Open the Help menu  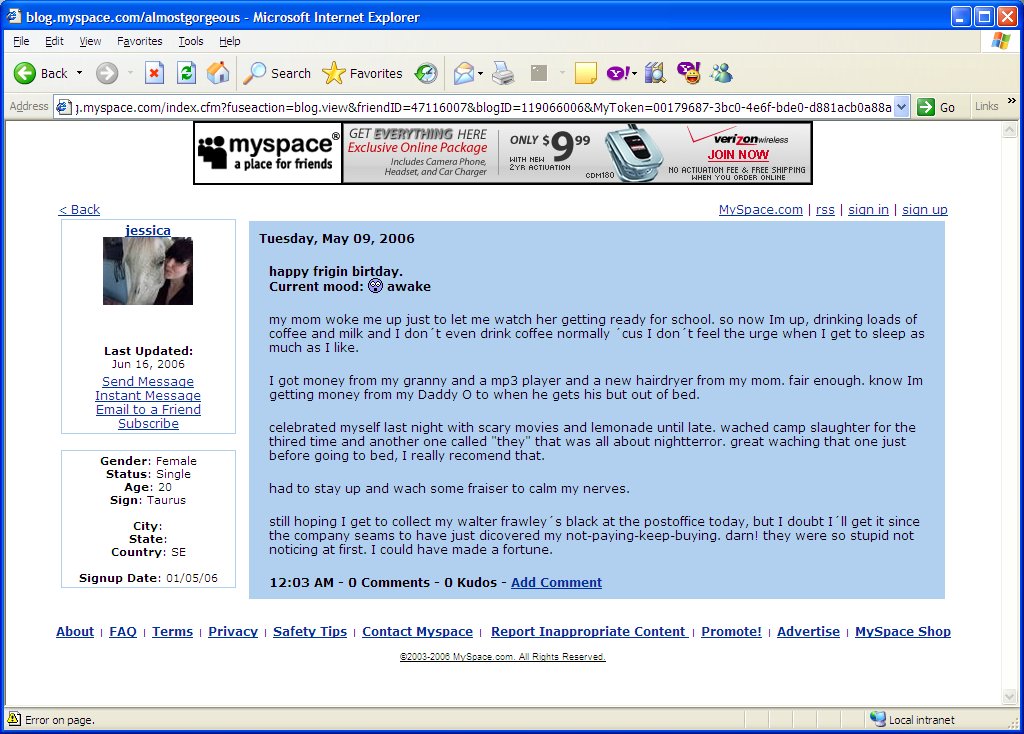(x=230, y=41)
